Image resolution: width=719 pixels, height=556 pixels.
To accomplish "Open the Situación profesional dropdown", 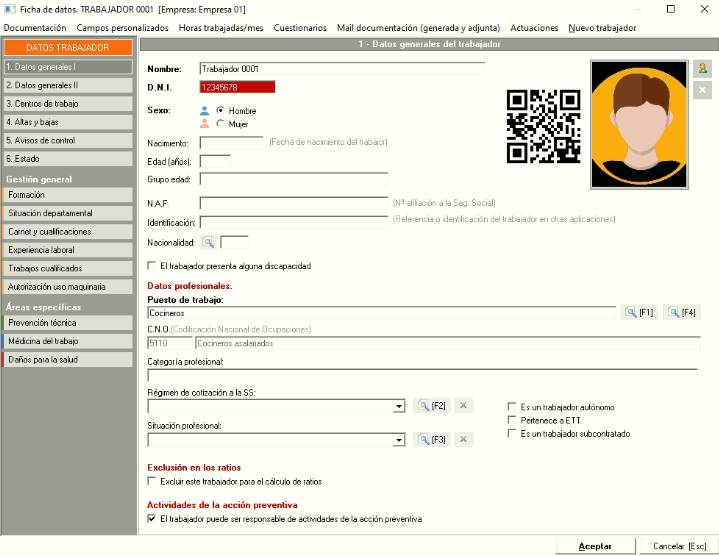I will pyautogui.click(x=399, y=440).
